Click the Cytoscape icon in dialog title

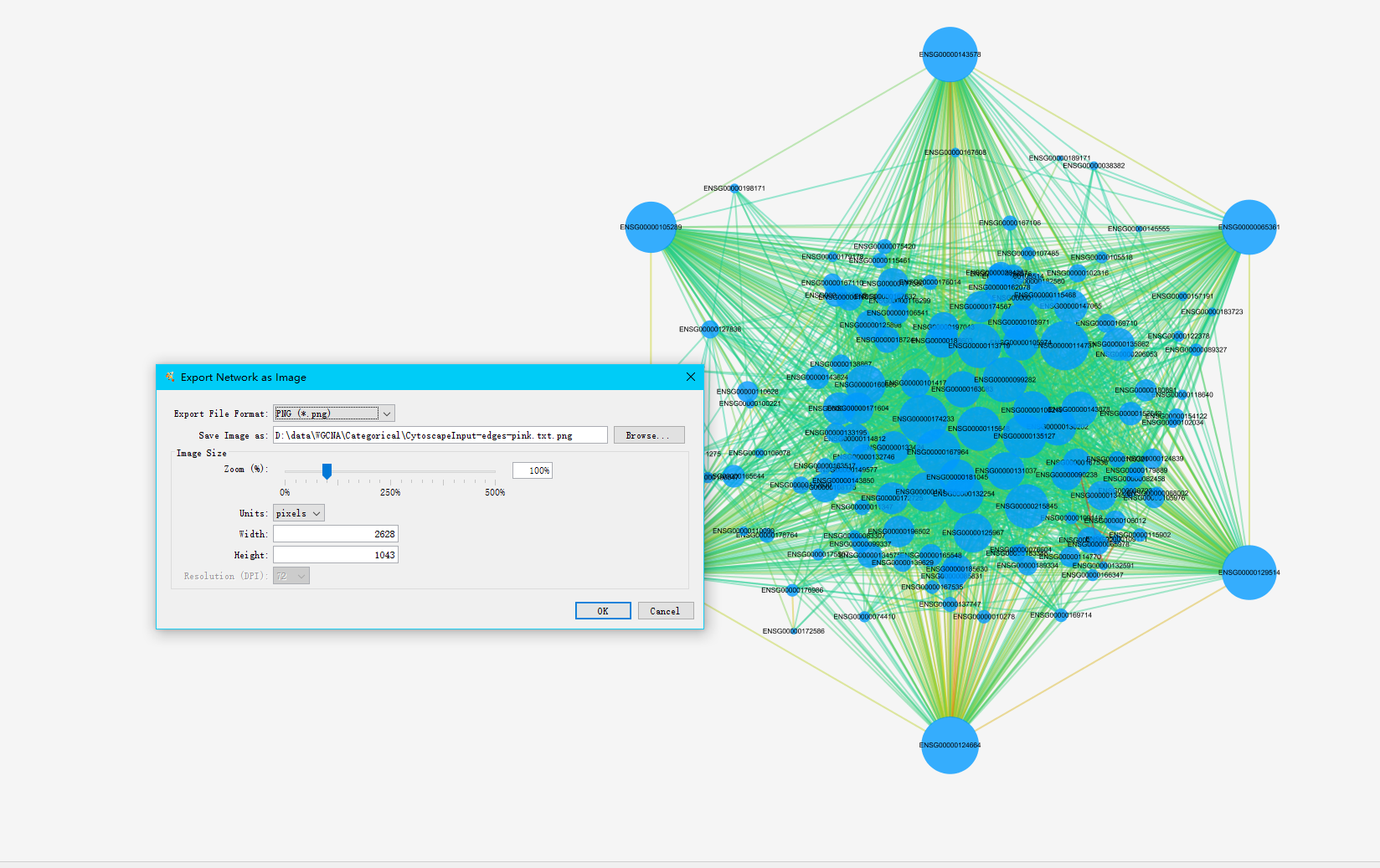point(170,378)
